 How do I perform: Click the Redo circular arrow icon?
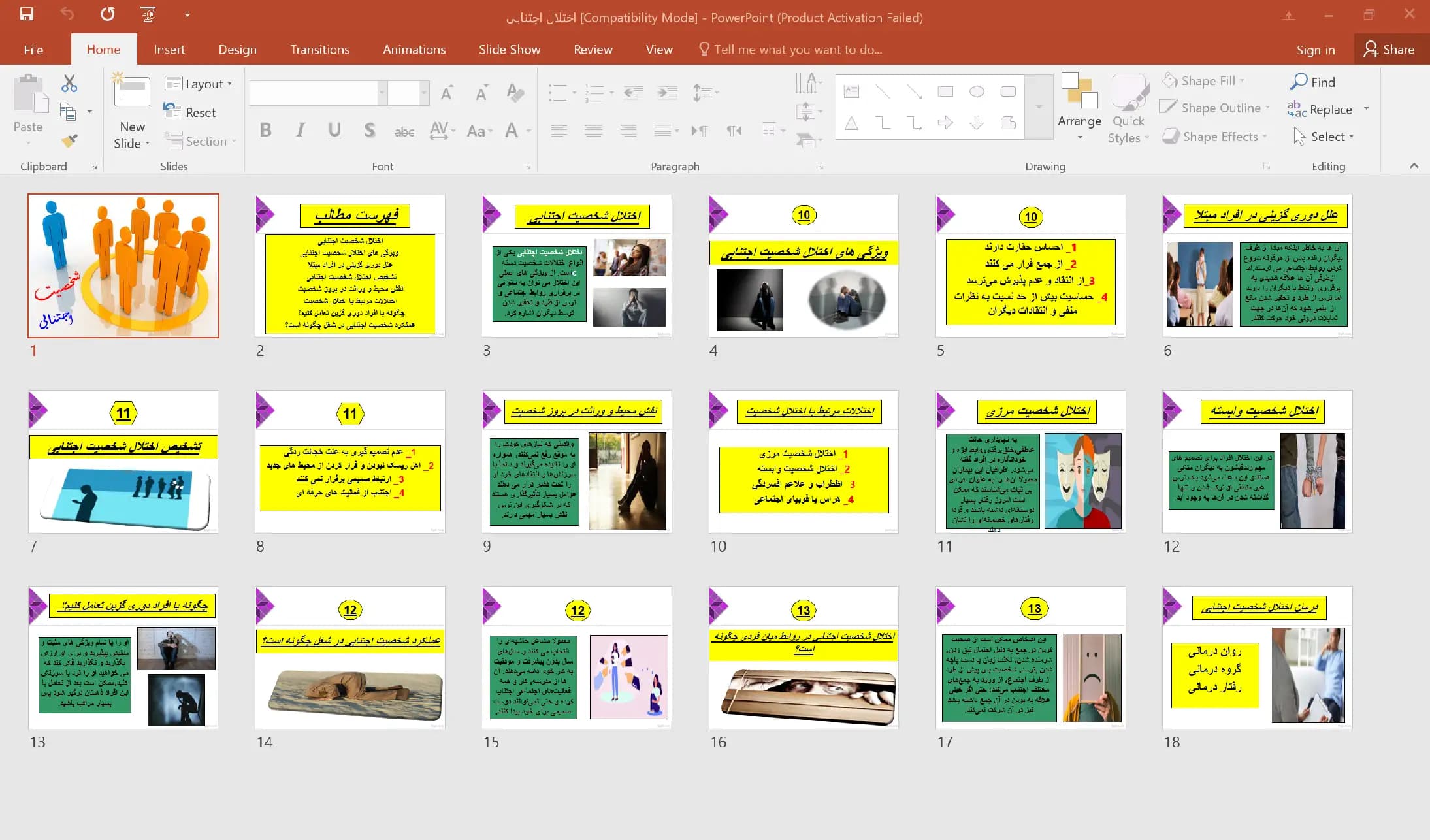(x=108, y=14)
